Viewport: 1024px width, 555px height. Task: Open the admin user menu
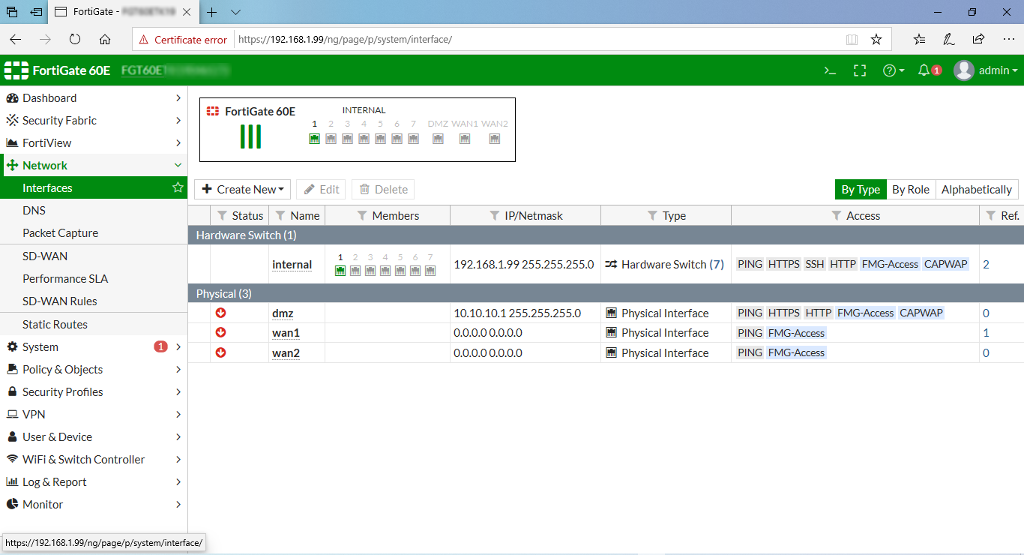[x=985, y=71]
